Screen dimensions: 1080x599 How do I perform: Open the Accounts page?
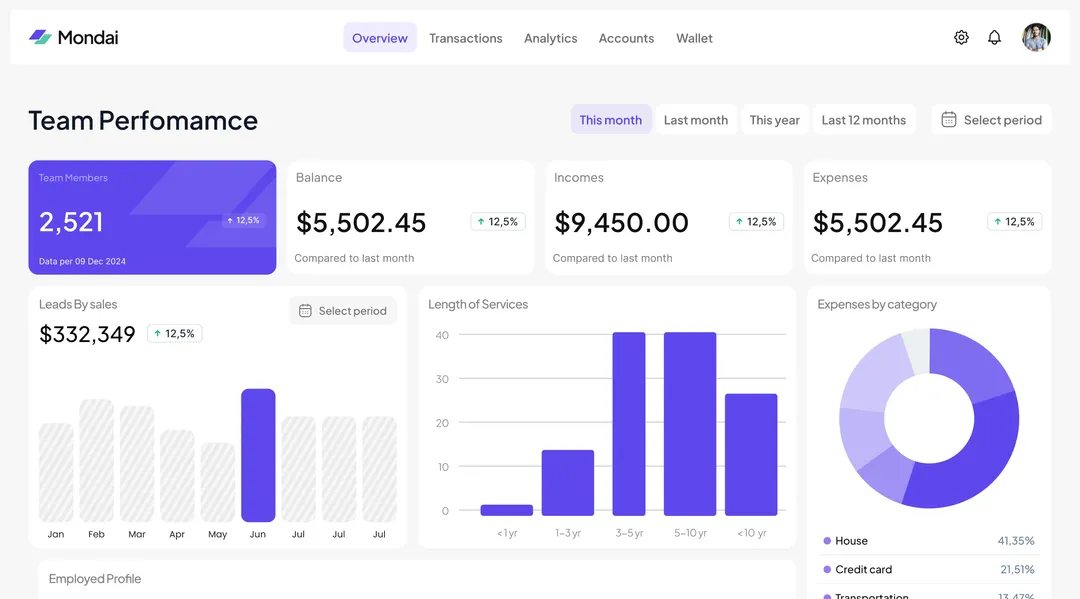(626, 38)
